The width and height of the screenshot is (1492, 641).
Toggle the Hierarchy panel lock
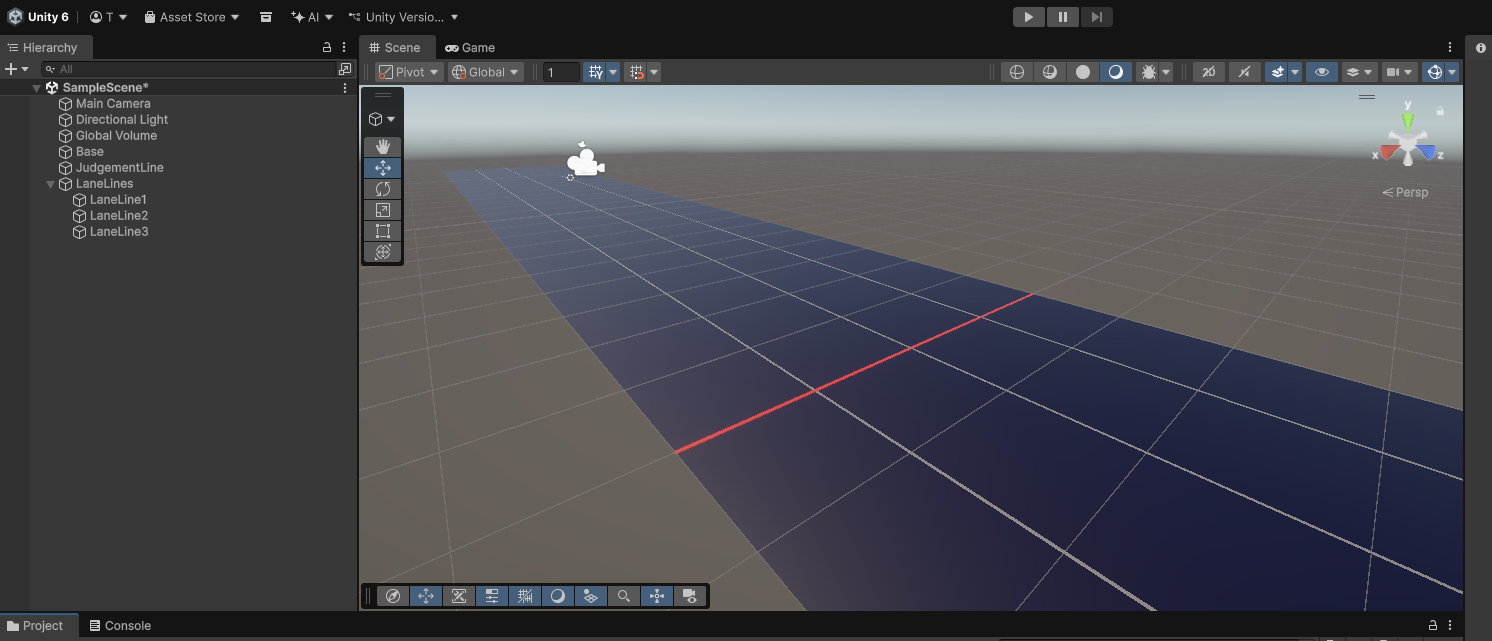[326, 47]
